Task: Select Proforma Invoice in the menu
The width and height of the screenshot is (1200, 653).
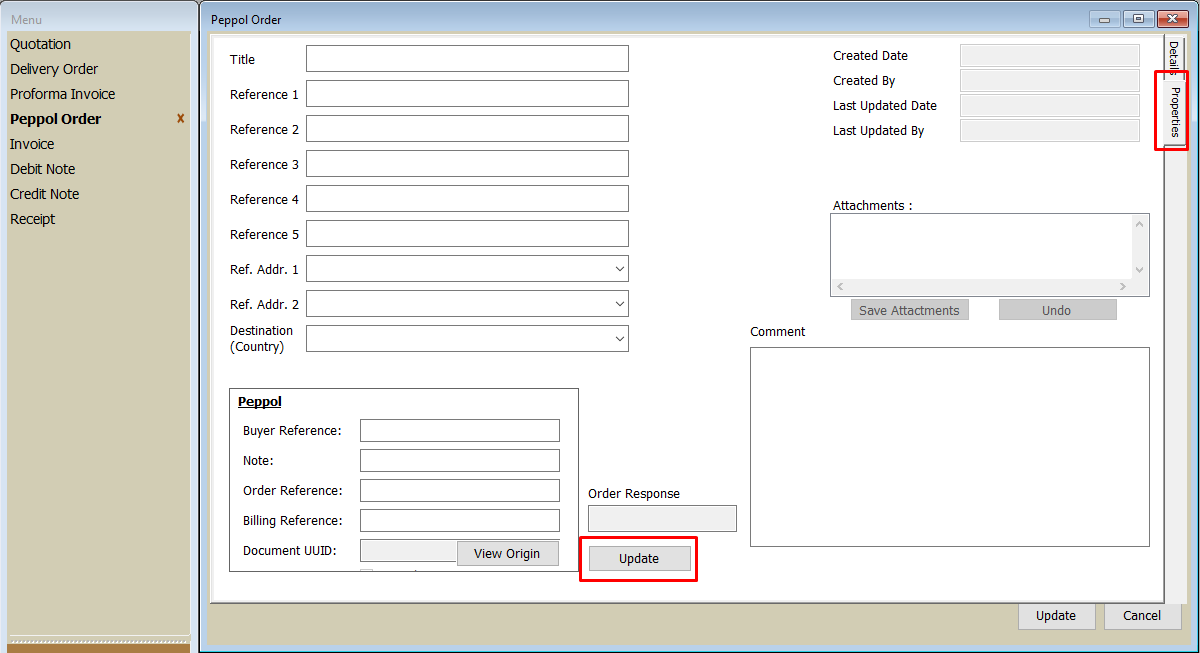Action: click(63, 94)
